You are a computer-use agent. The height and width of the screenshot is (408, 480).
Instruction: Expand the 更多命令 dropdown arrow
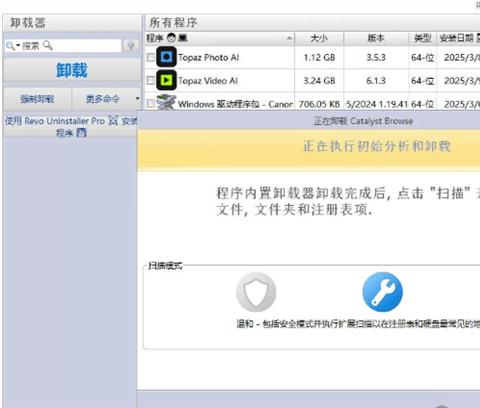tap(137, 98)
